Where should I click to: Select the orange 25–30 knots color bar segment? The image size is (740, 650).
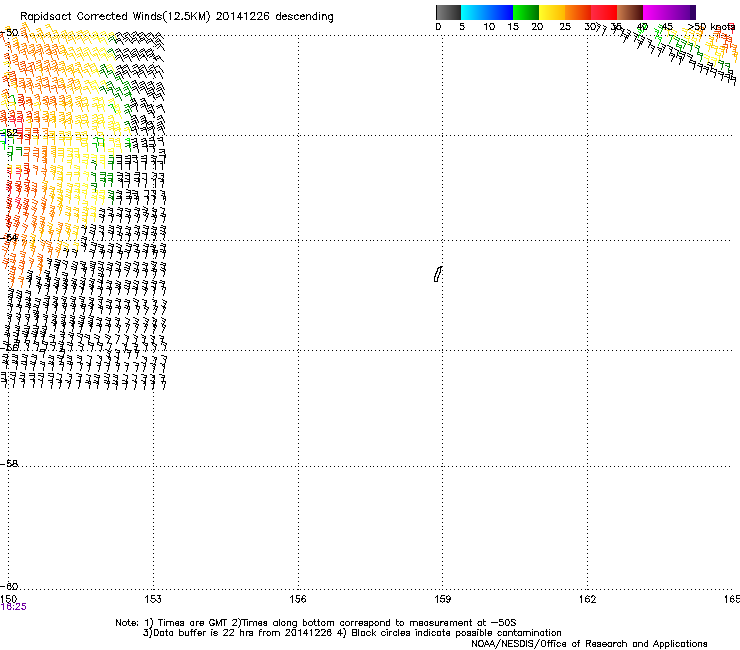[578, 12]
